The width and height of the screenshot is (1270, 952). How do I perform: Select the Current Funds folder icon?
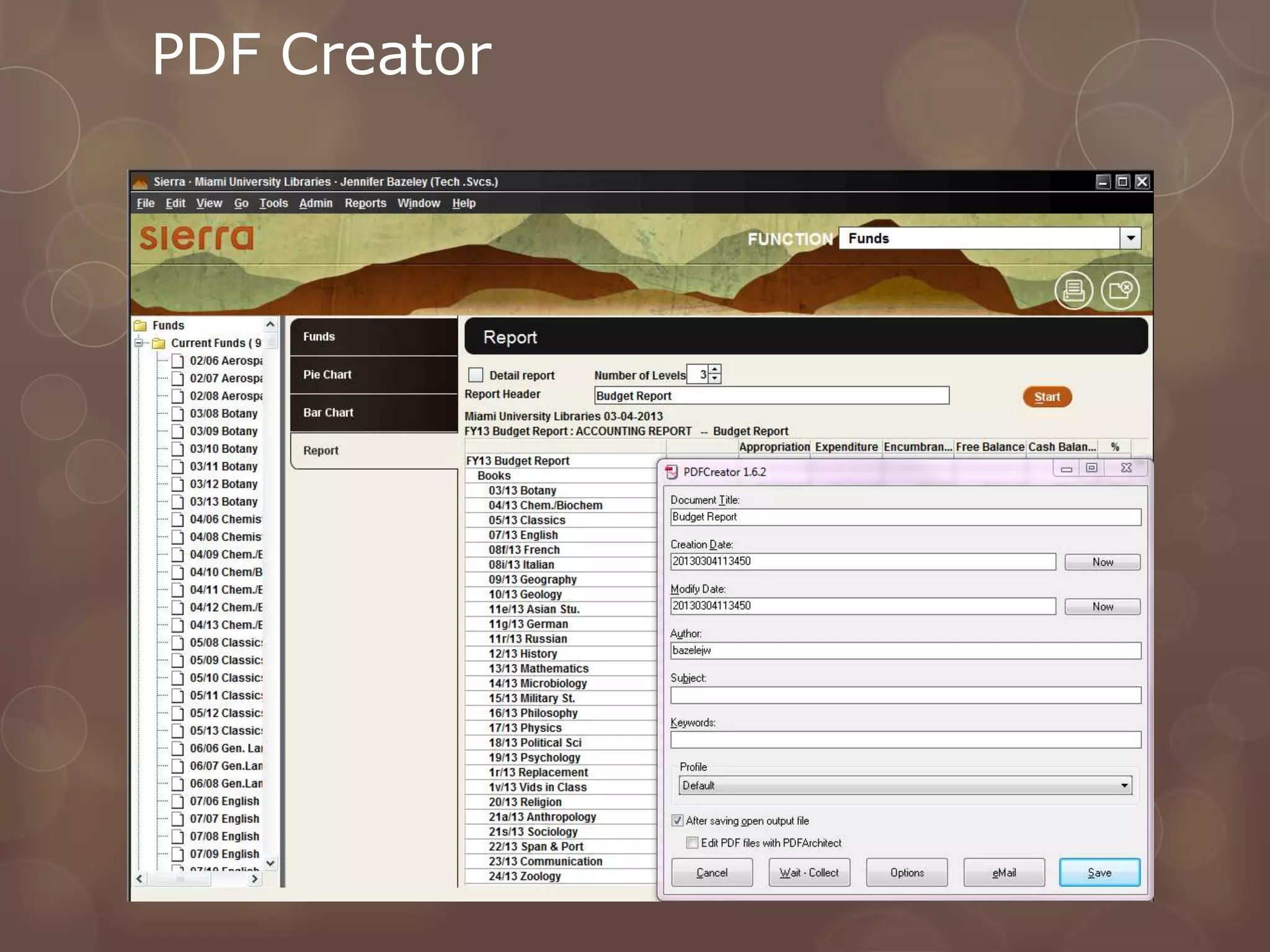159,343
